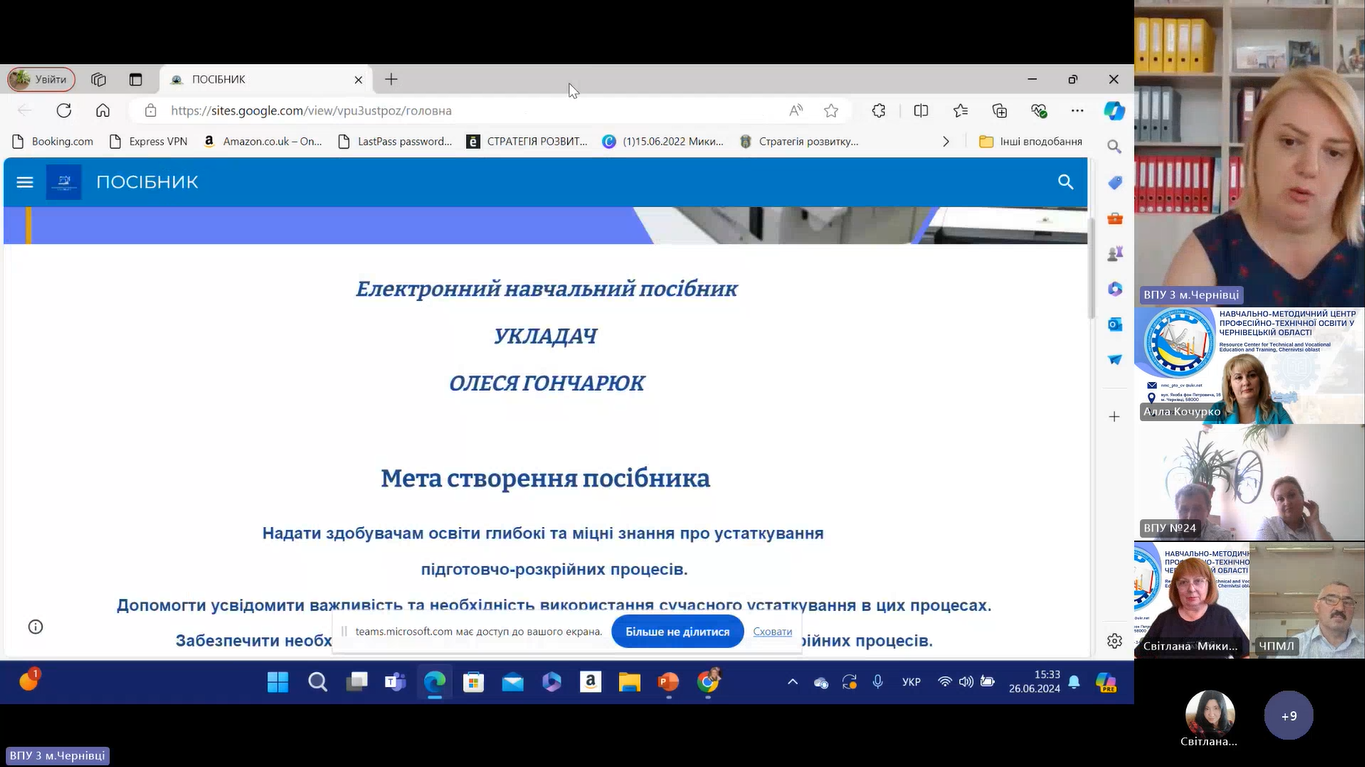Open the hamburger navigation menu of ПОСІБНИК site

(25, 182)
